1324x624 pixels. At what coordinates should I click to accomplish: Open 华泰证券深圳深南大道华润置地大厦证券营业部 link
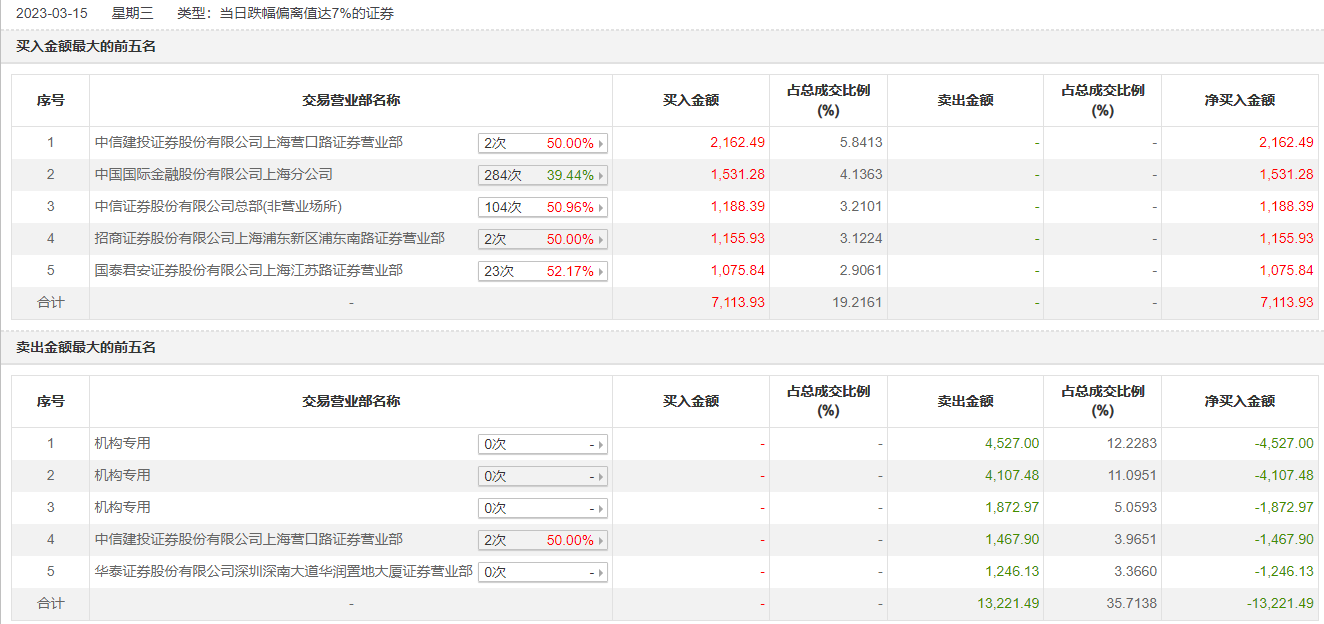coord(284,572)
